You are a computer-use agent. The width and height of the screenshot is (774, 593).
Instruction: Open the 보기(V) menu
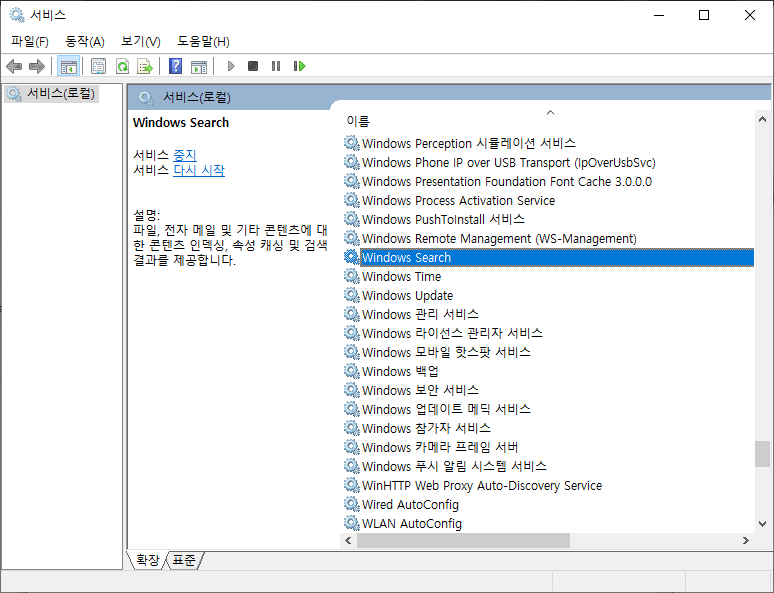coord(141,41)
